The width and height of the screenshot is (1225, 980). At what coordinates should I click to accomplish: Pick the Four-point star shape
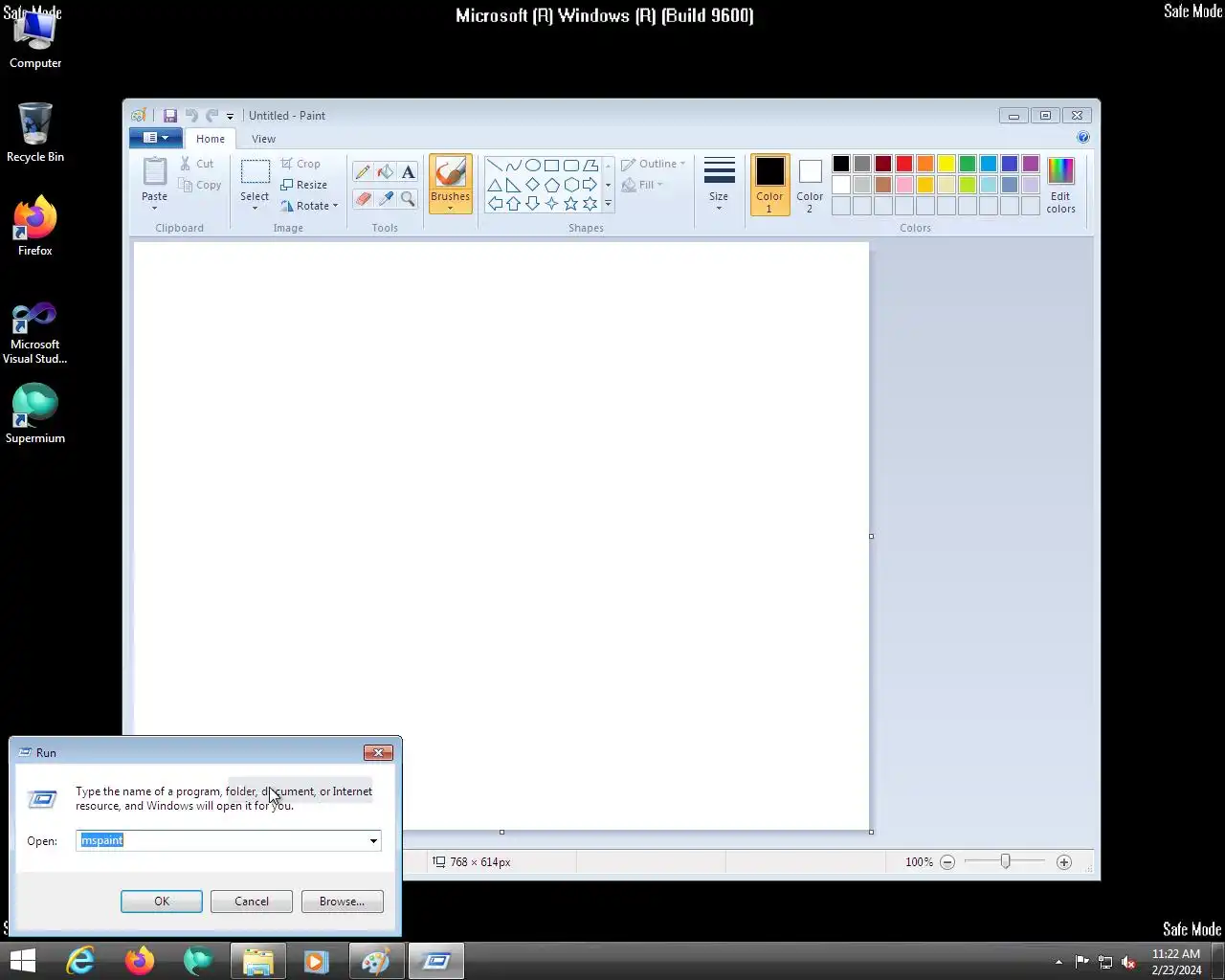(552, 204)
